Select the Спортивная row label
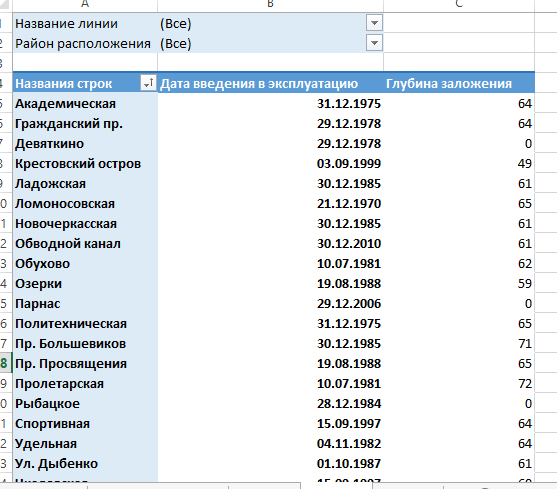 (x=85, y=424)
